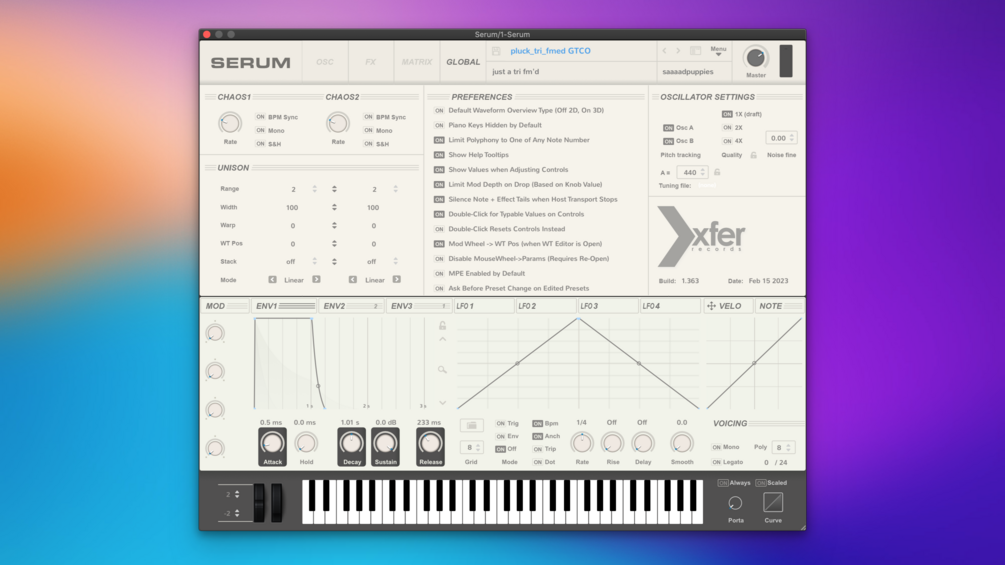
Task: Switch to the GLOBAL tab
Action: 463,62
